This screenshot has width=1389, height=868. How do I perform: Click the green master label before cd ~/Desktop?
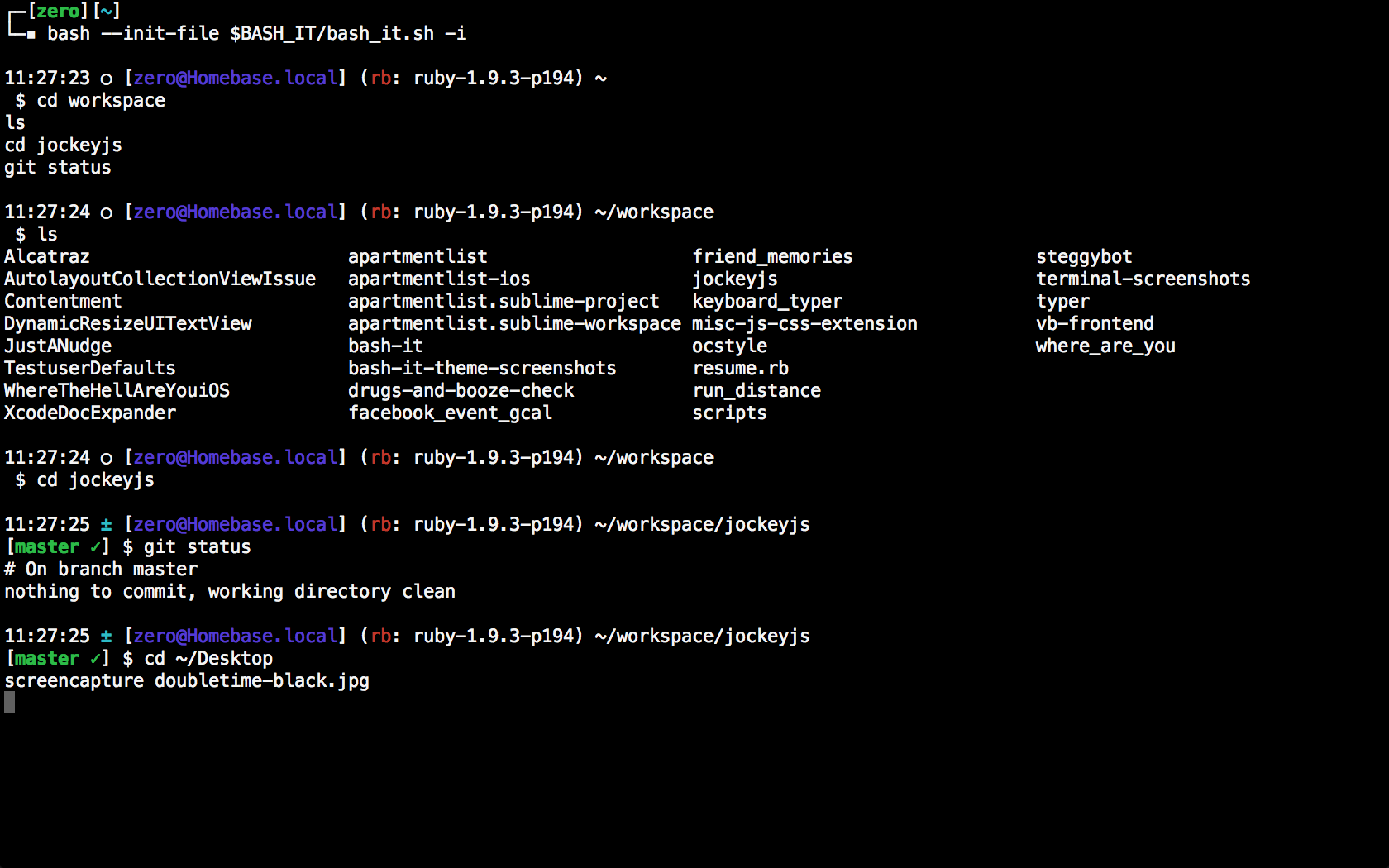[47, 658]
